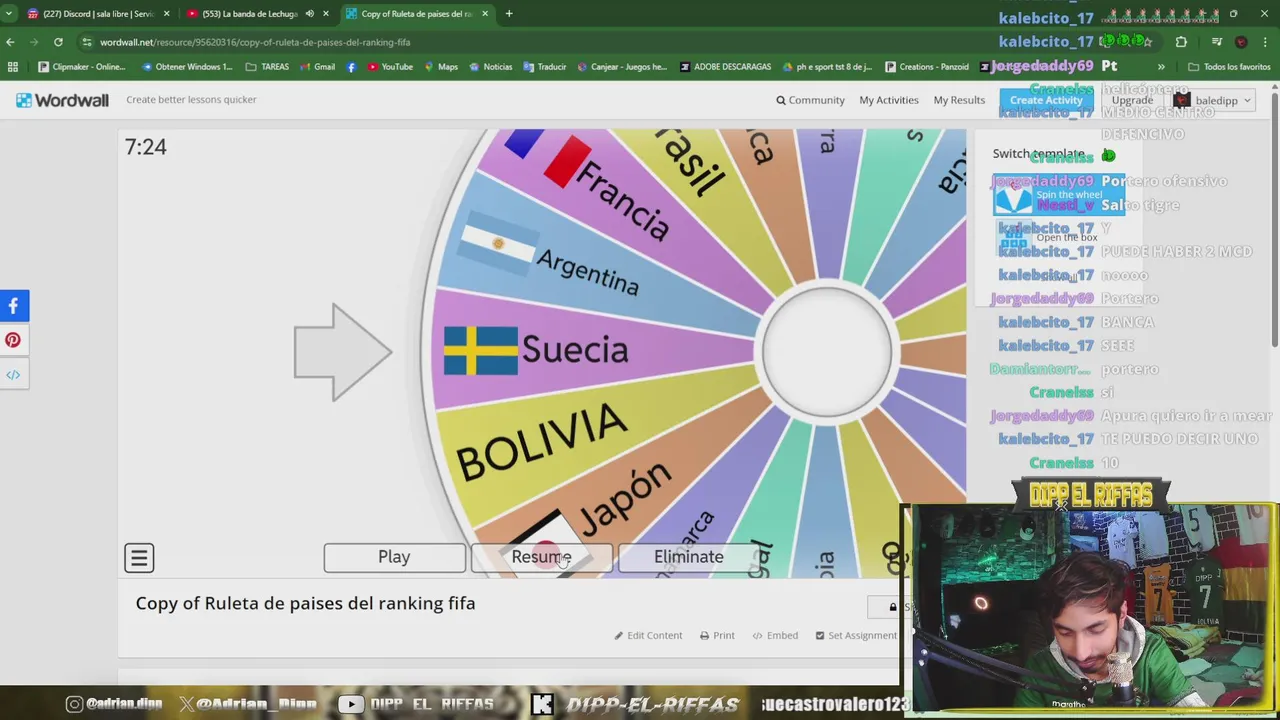Open the wheel hamburger menu
The height and width of the screenshot is (720, 1280).
pyautogui.click(x=139, y=558)
